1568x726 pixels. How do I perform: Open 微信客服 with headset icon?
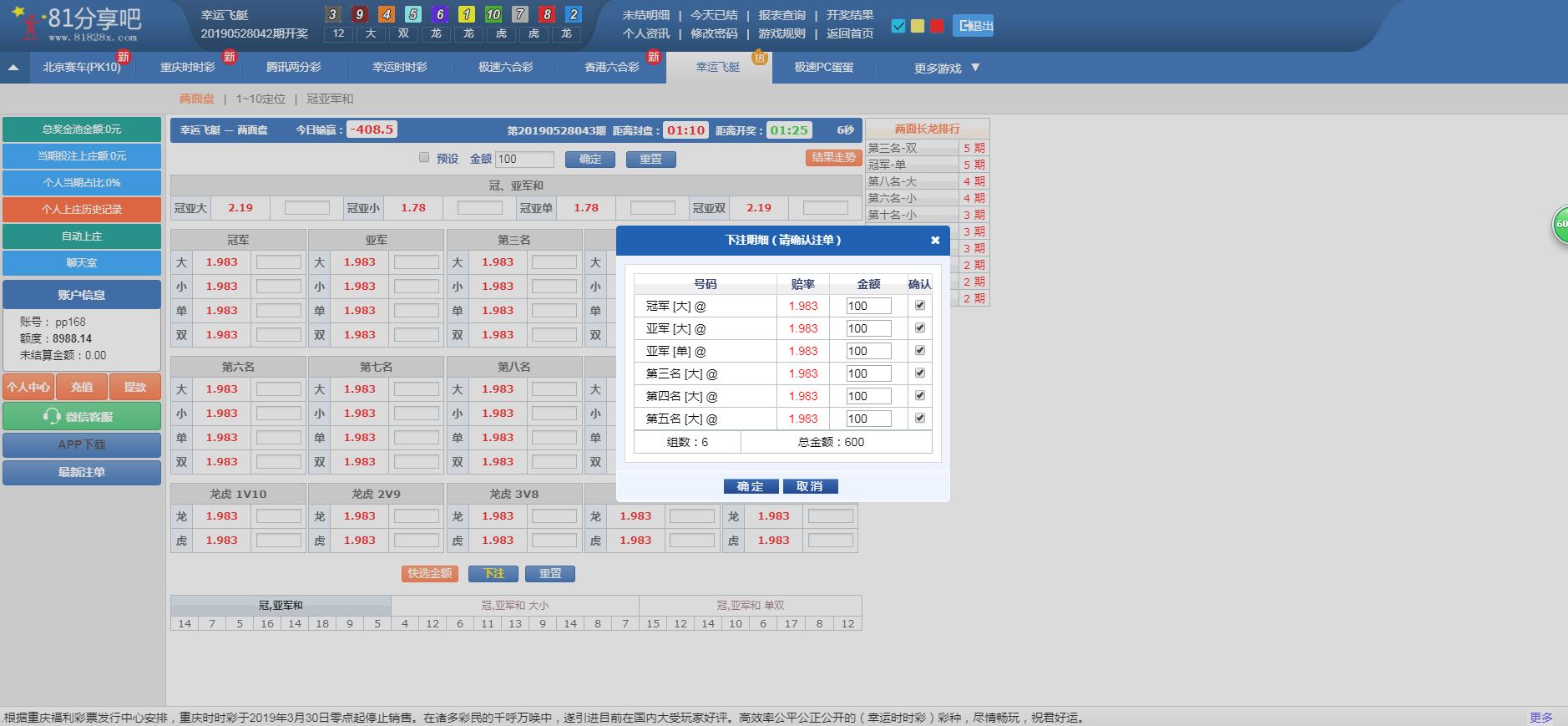[82, 416]
